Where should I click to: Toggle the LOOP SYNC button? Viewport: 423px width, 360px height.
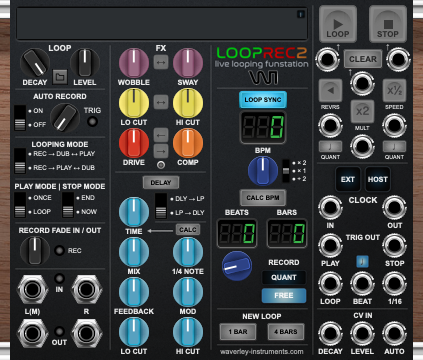tap(263, 100)
